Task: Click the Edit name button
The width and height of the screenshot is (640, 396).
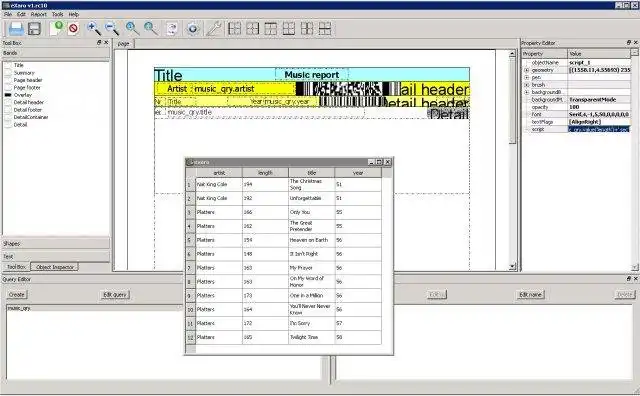Action: (x=530, y=294)
